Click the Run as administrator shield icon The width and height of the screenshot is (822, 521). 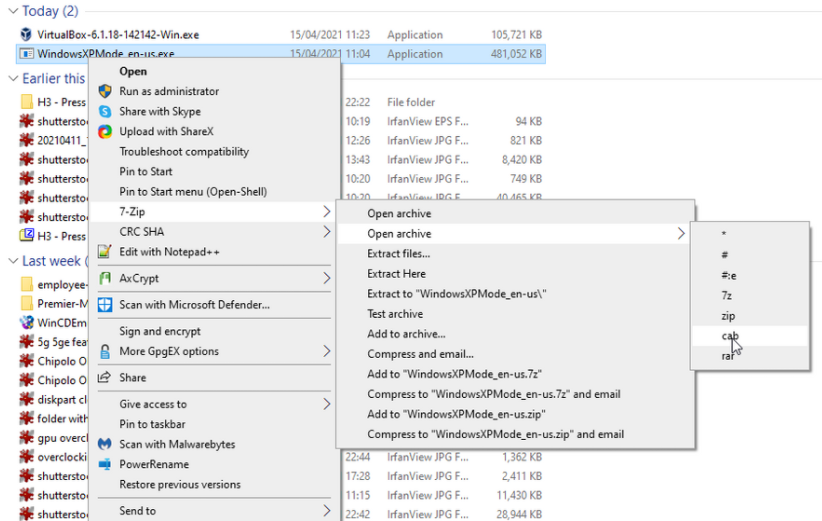click(105, 91)
